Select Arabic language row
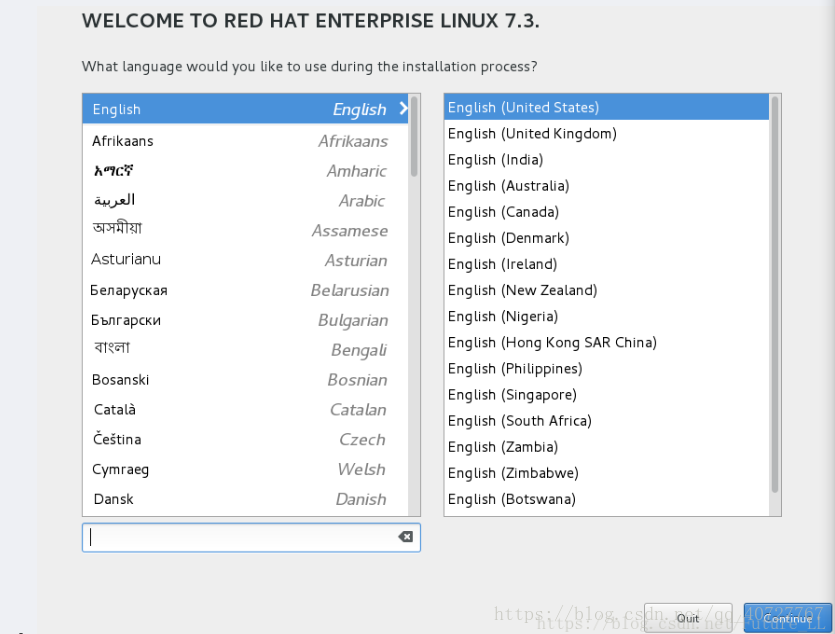Screen dimensions: 835x634 (245, 201)
